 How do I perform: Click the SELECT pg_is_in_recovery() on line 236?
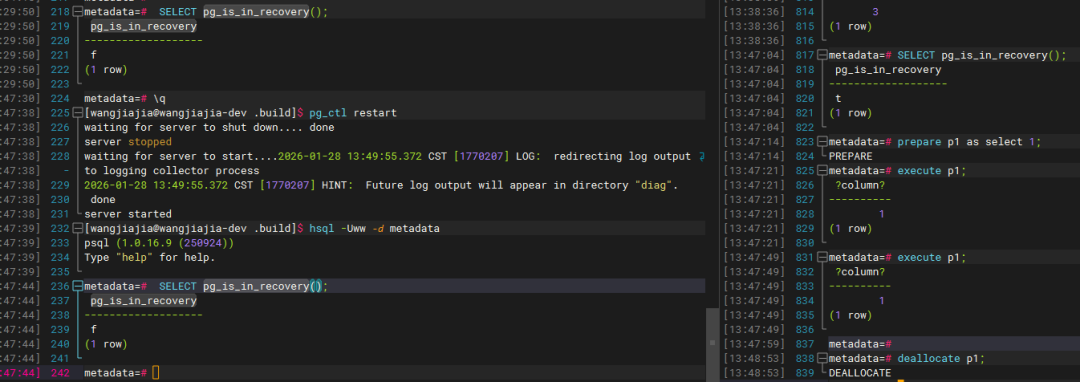pos(244,286)
